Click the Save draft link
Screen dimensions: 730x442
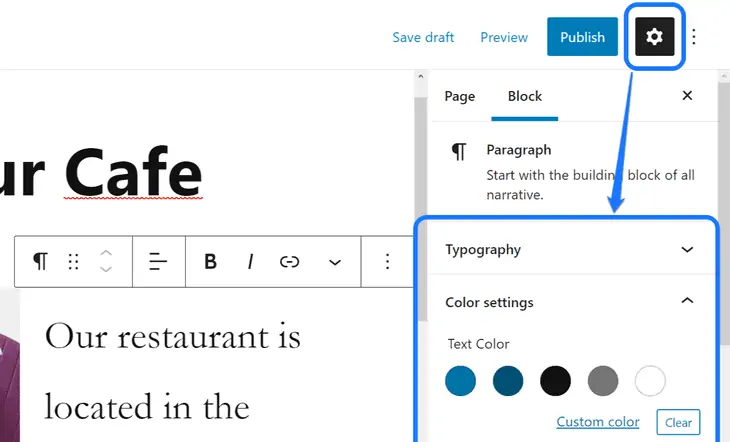[x=423, y=37]
